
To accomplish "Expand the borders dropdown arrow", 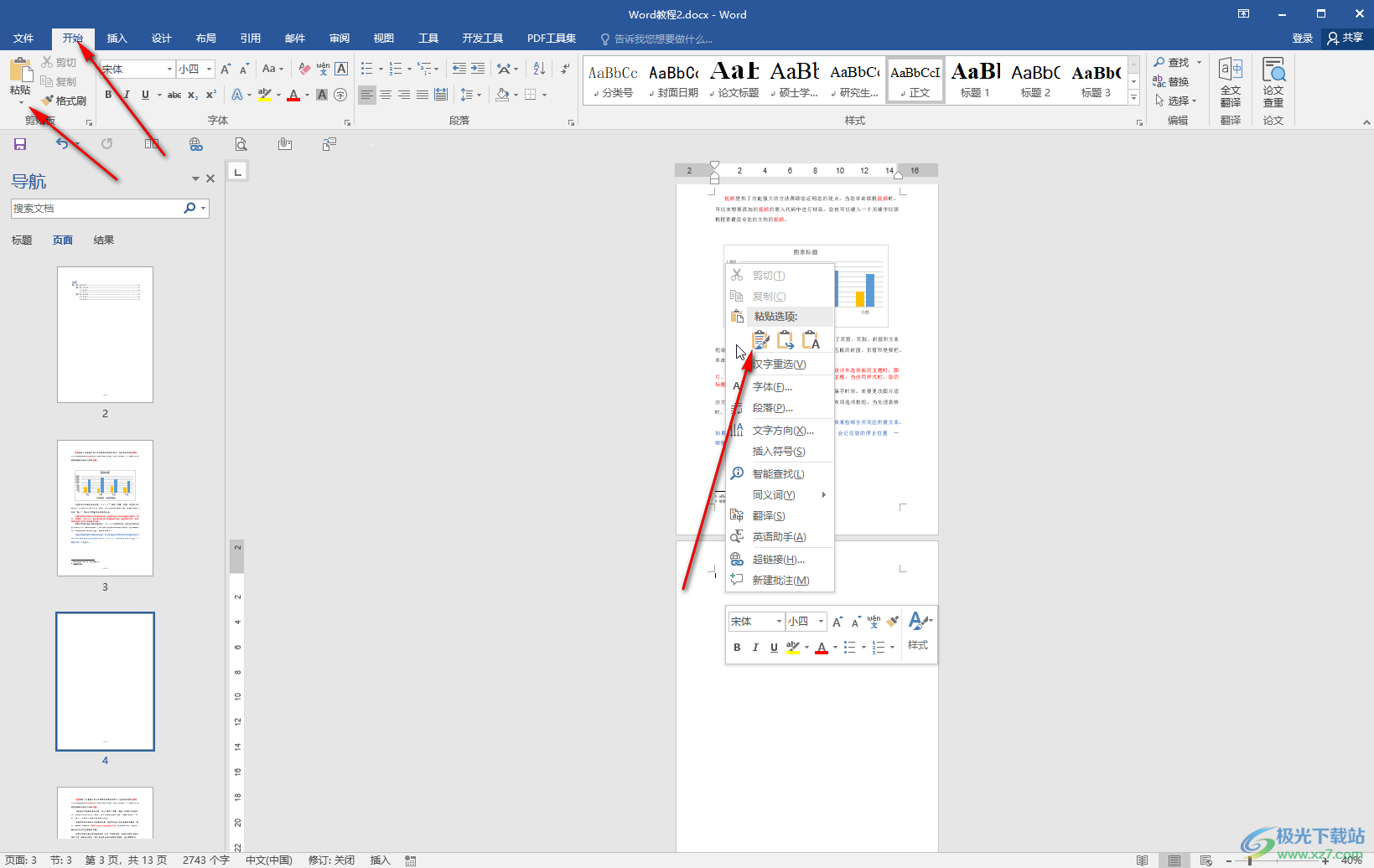I will click(544, 95).
